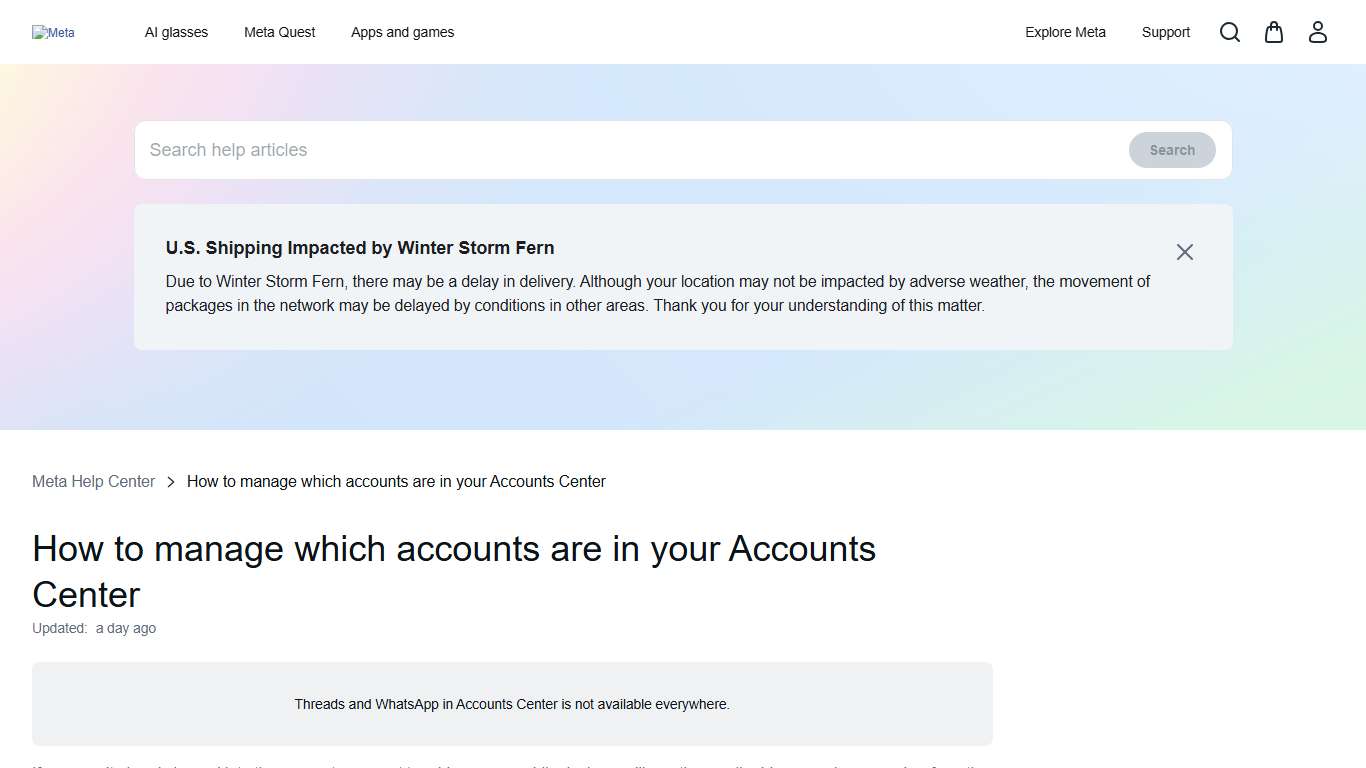
Task: Open the AI glasses menu
Action: tap(176, 32)
